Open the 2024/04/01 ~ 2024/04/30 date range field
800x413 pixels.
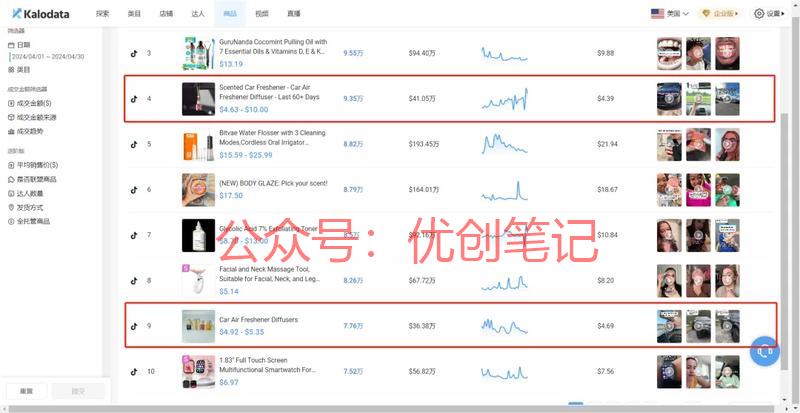point(47,57)
